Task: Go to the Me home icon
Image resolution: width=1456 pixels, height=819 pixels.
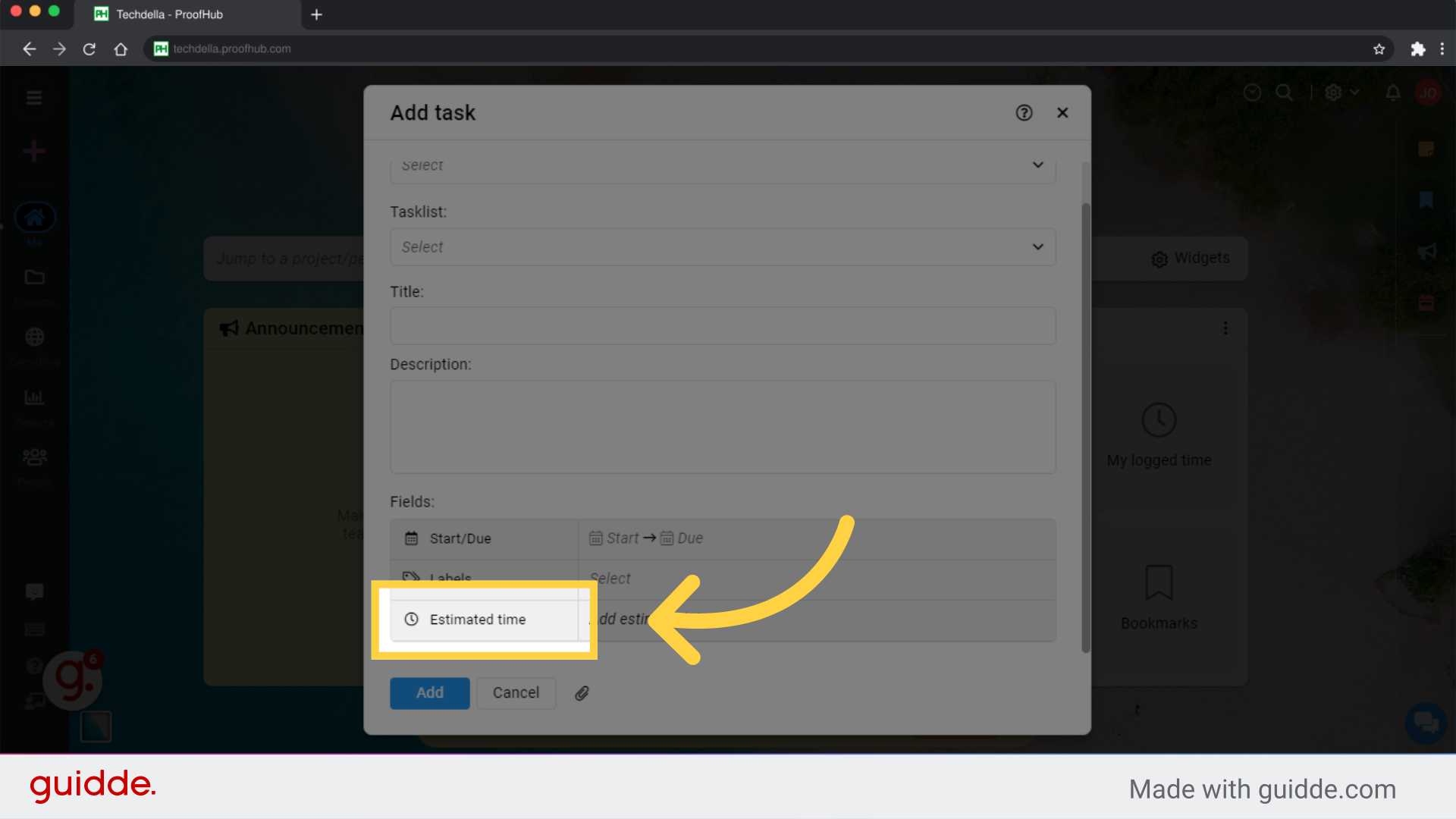Action: (34, 218)
